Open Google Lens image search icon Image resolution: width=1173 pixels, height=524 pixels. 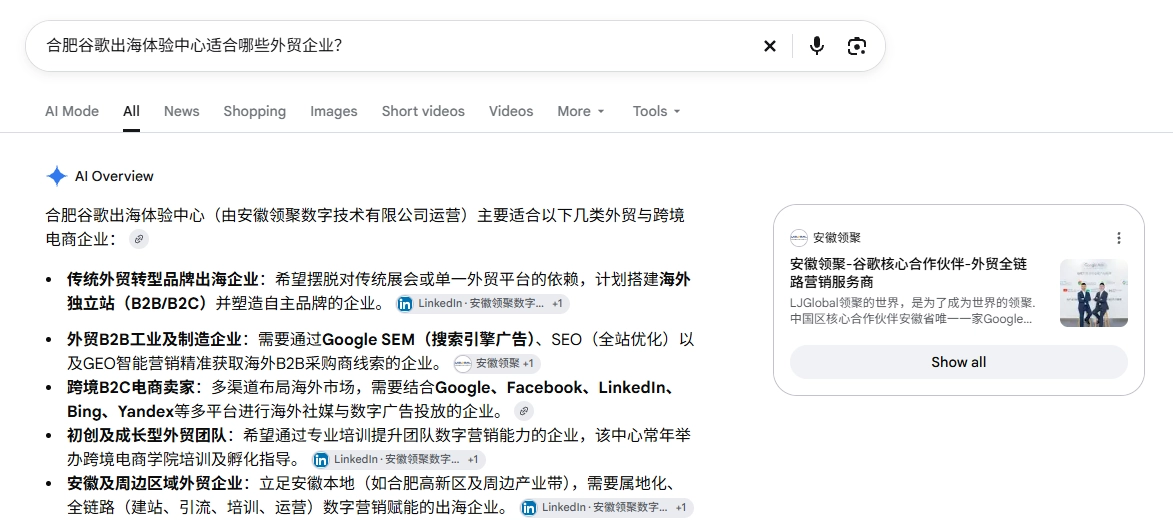click(857, 46)
